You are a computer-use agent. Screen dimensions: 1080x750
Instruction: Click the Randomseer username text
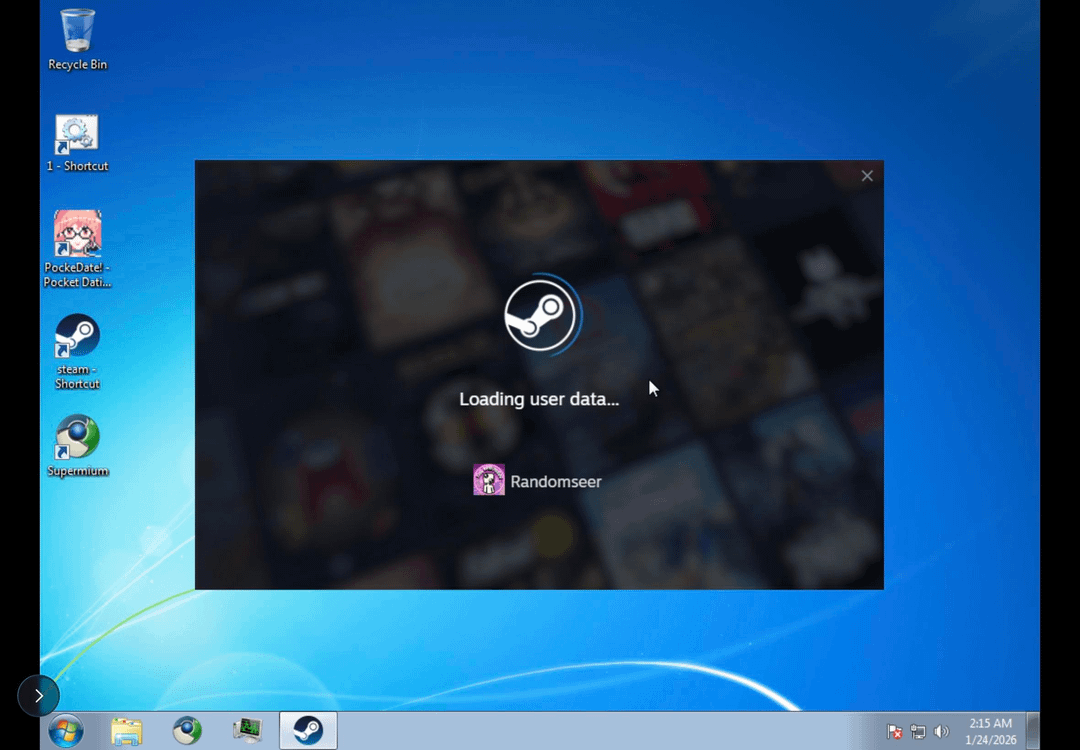click(556, 482)
